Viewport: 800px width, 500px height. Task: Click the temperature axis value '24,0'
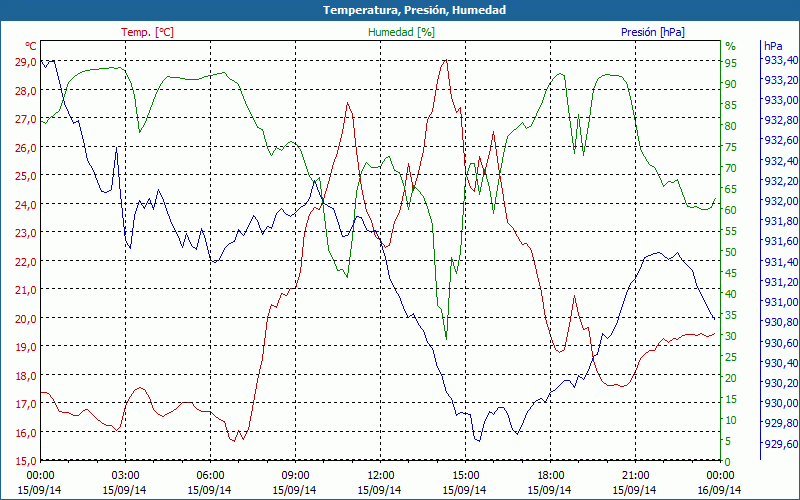coord(27,205)
